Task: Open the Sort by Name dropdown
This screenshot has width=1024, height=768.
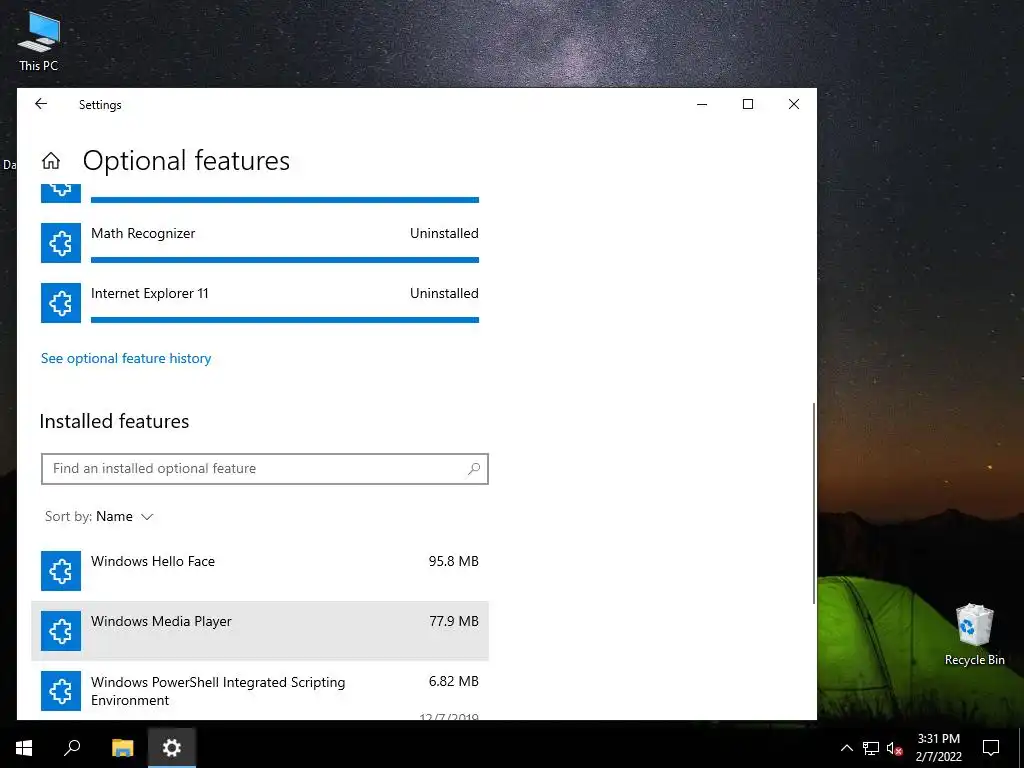Action: pyautogui.click(x=99, y=517)
